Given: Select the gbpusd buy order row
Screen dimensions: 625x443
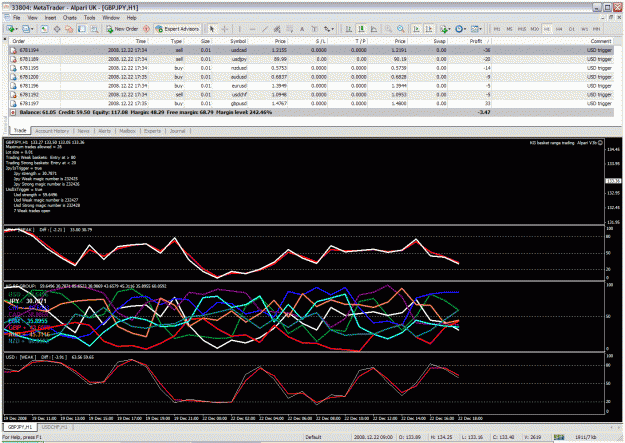Looking at the screenshot, I should pyautogui.click(x=311, y=103).
